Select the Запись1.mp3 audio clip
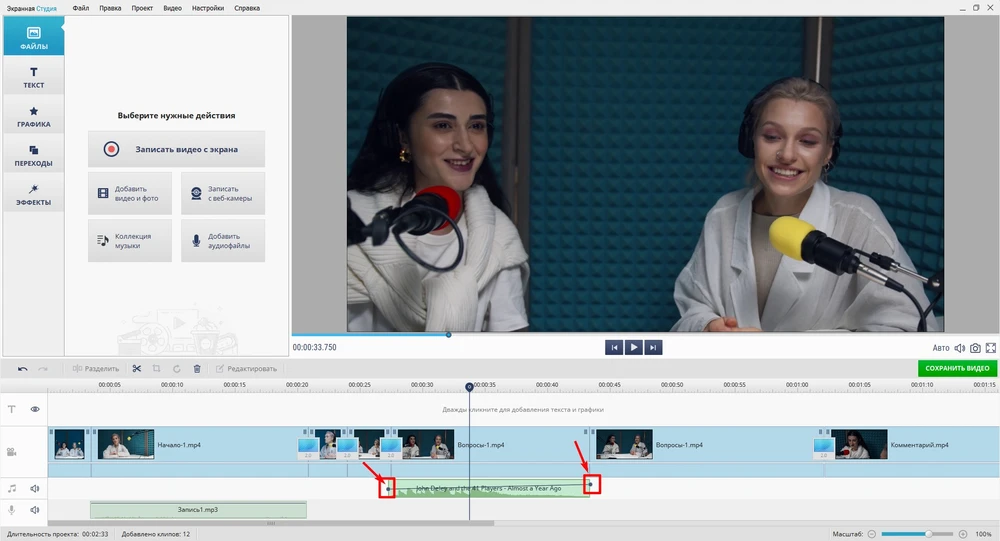The height and width of the screenshot is (541, 1000). coord(198,510)
